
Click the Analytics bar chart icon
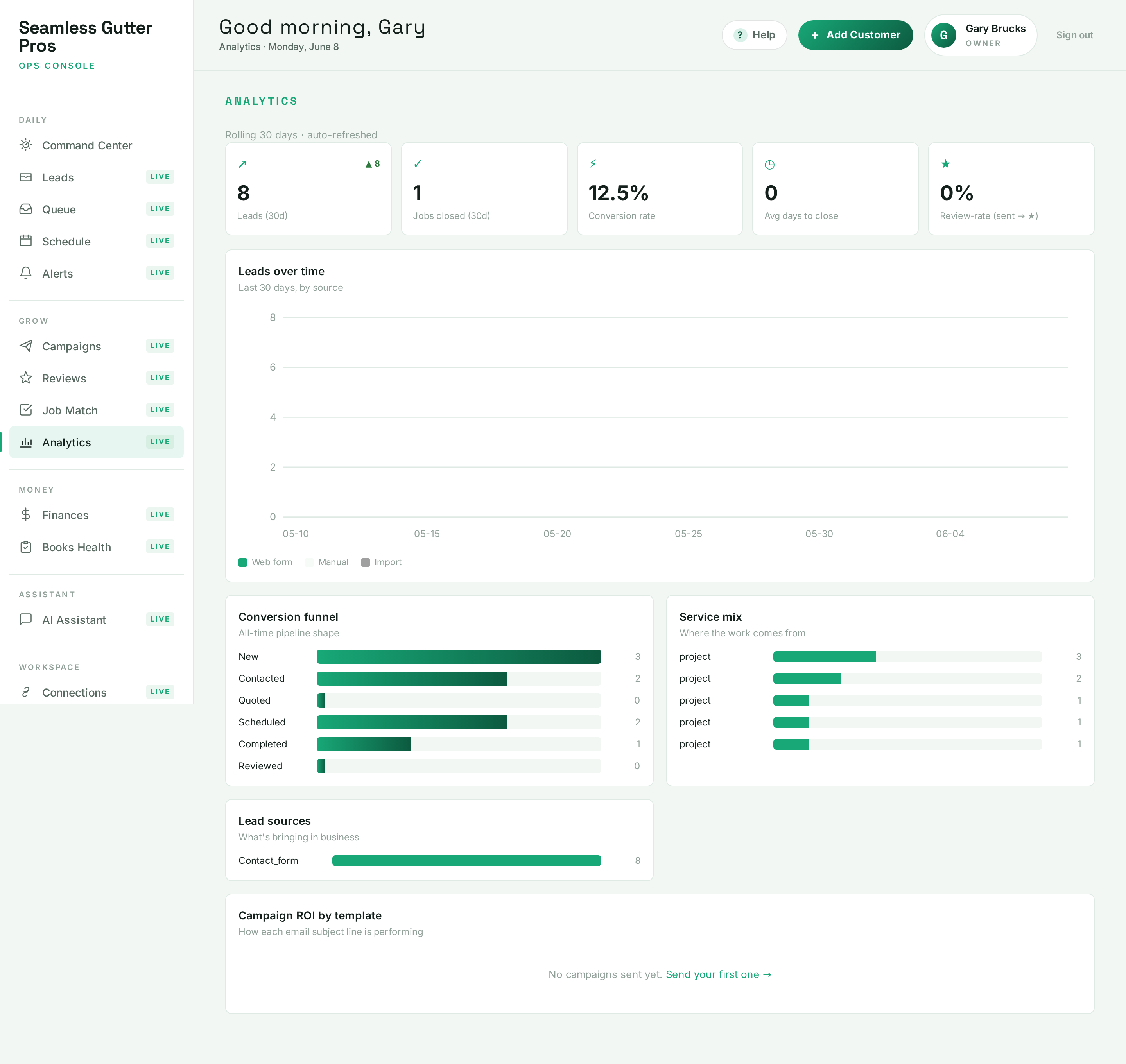pos(25,442)
